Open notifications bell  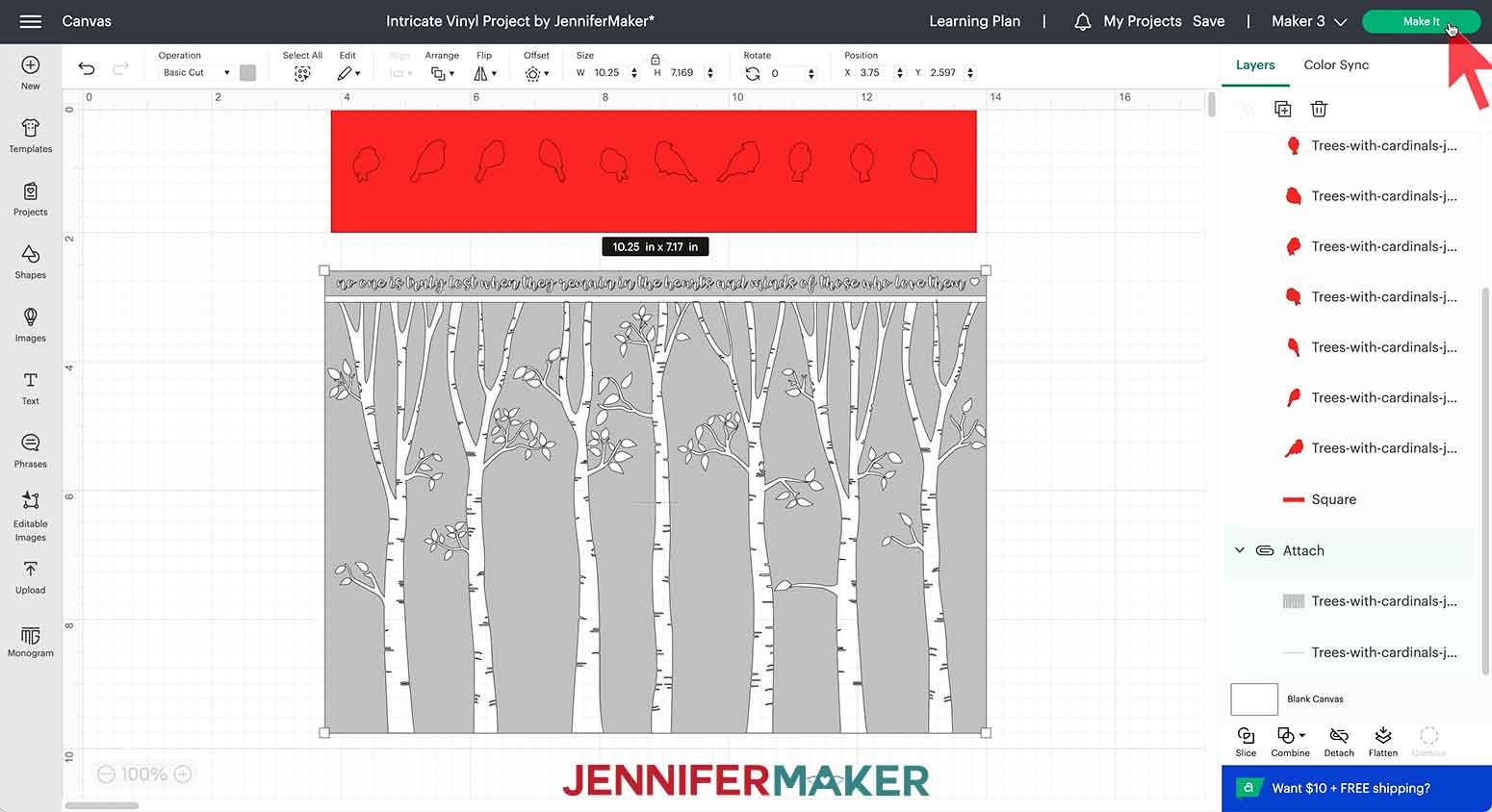(1083, 21)
